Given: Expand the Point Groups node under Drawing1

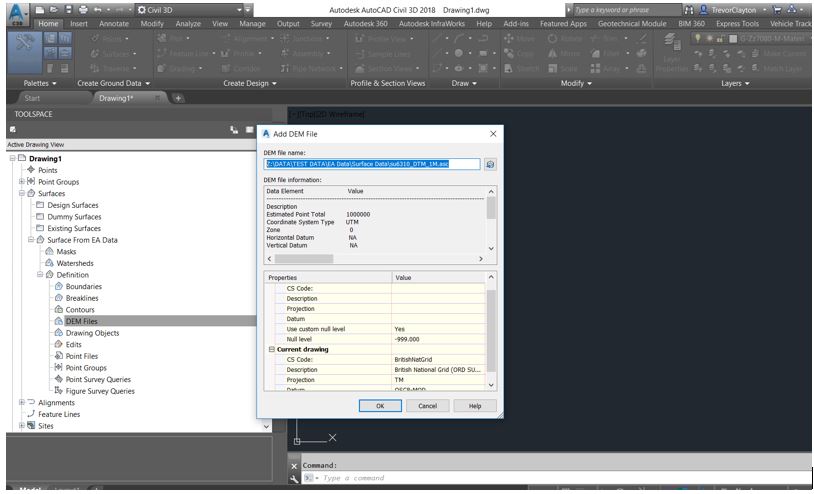Looking at the screenshot, I should (x=22, y=182).
